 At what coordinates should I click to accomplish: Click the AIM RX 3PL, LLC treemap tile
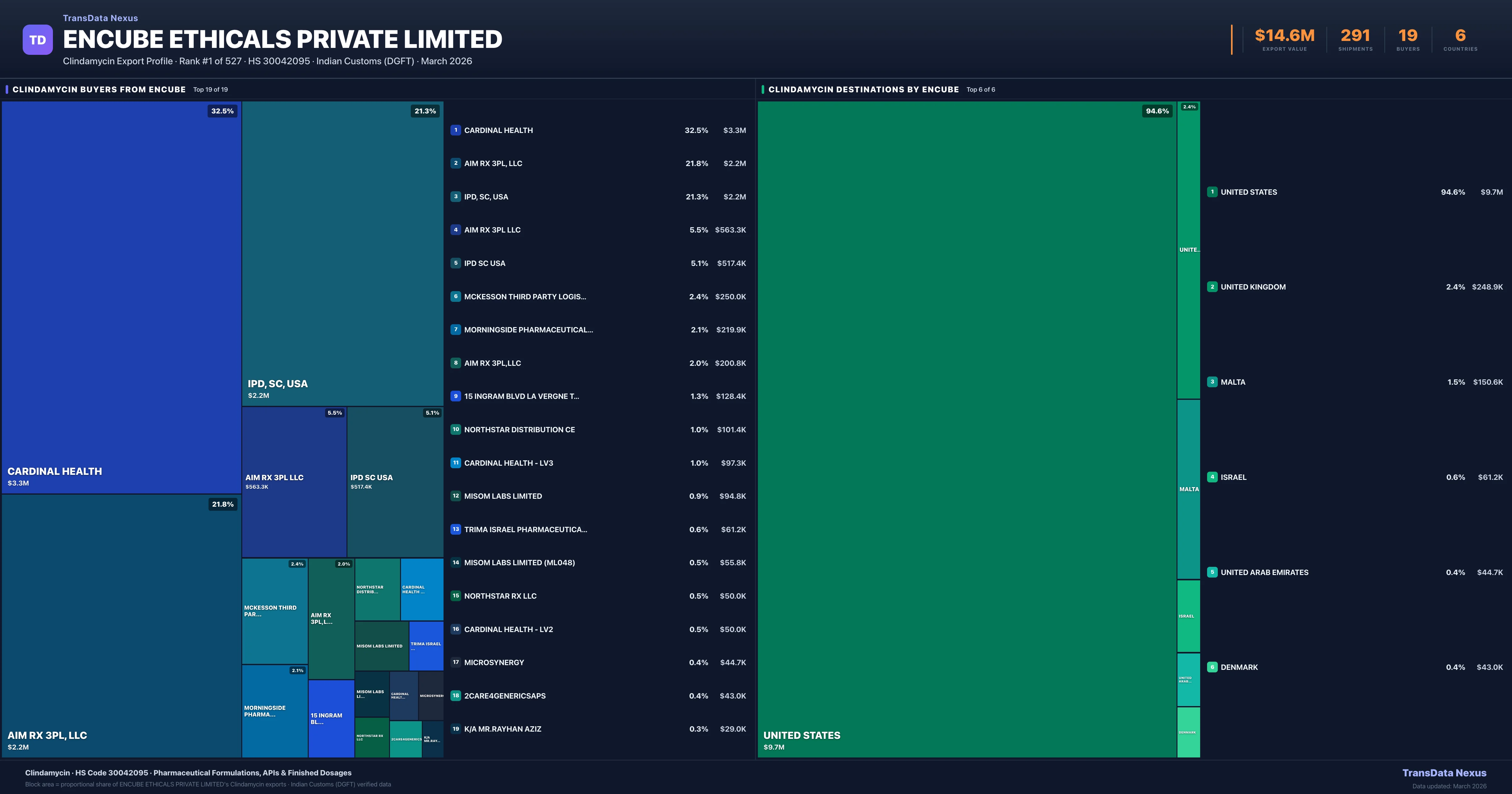[122, 625]
